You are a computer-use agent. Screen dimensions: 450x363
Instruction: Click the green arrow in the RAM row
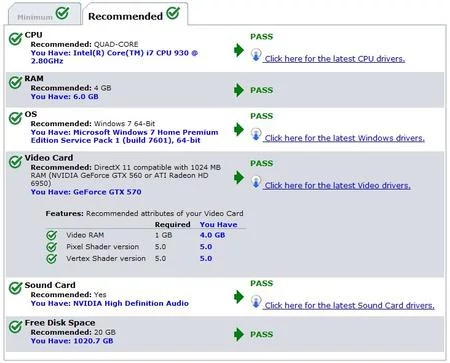[x=239, y=90]
